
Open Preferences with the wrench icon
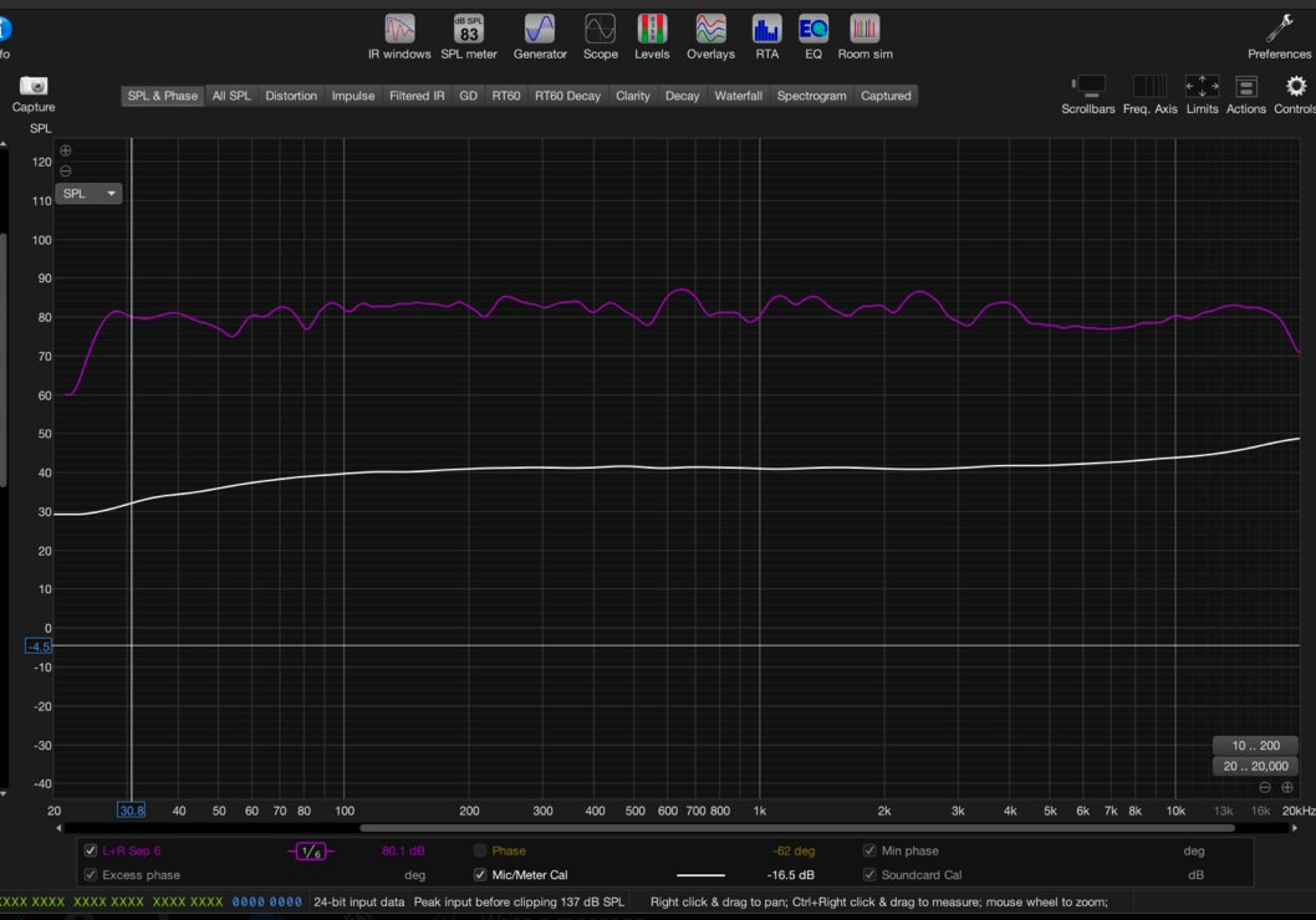coord(1279,37)
